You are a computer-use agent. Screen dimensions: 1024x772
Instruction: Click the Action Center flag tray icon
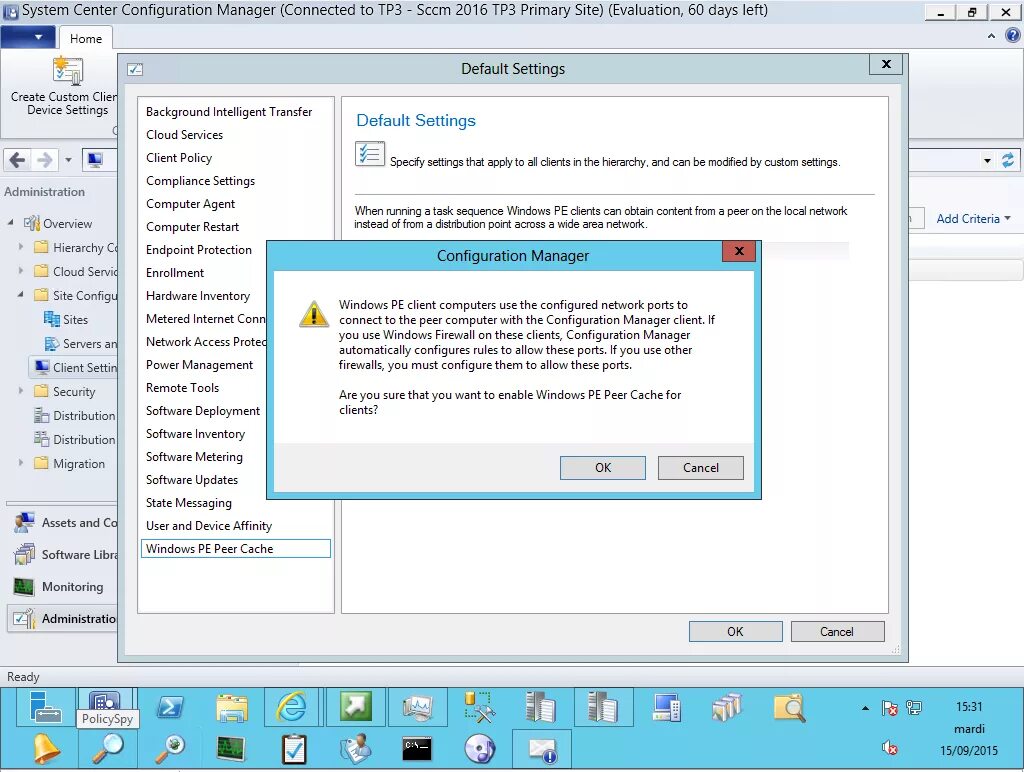click(889, 708)
